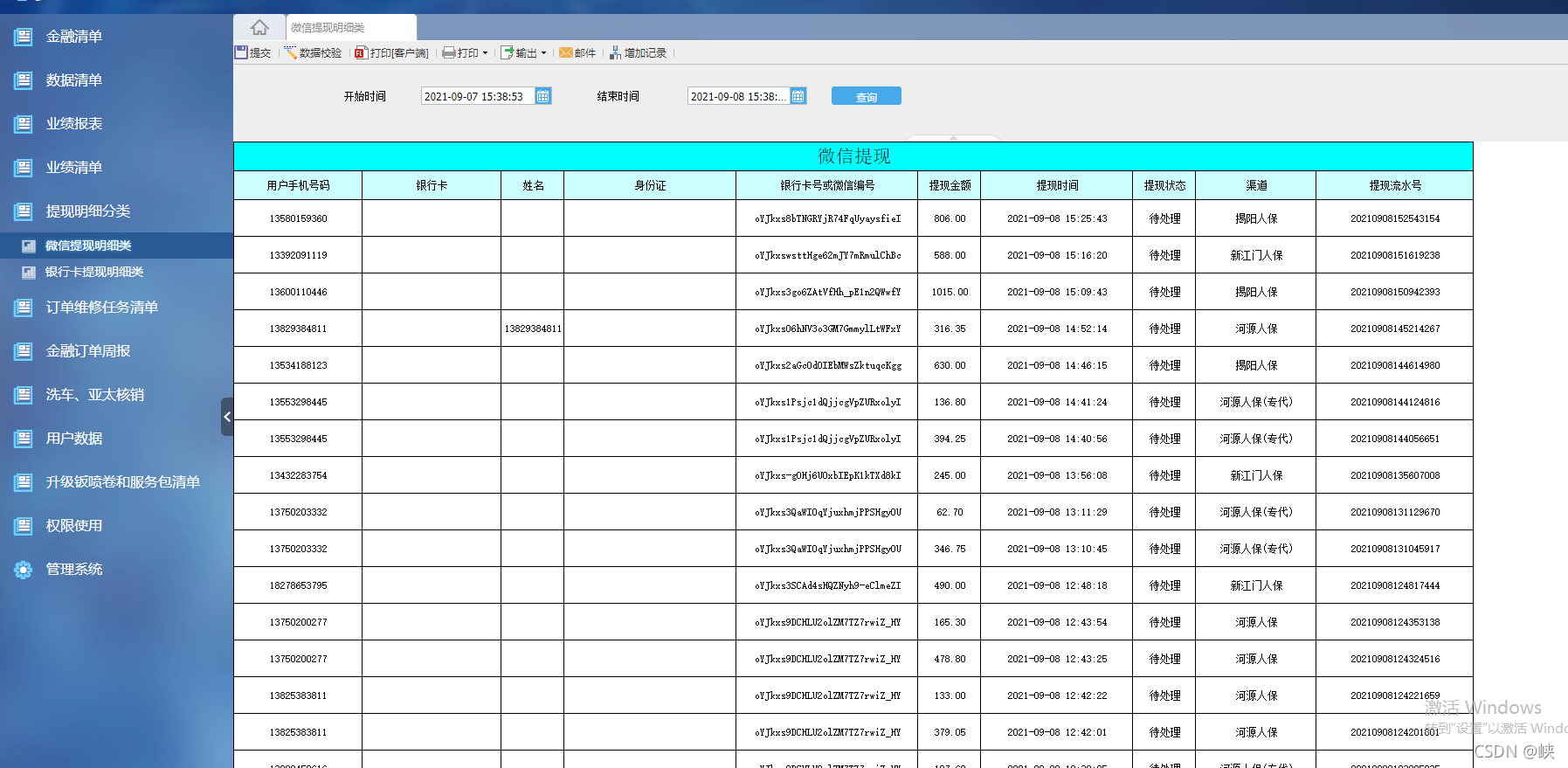Viewport: 1568px width, 768px height.
Task: Click the 结束时间 date input field
Action: (739, 96)
